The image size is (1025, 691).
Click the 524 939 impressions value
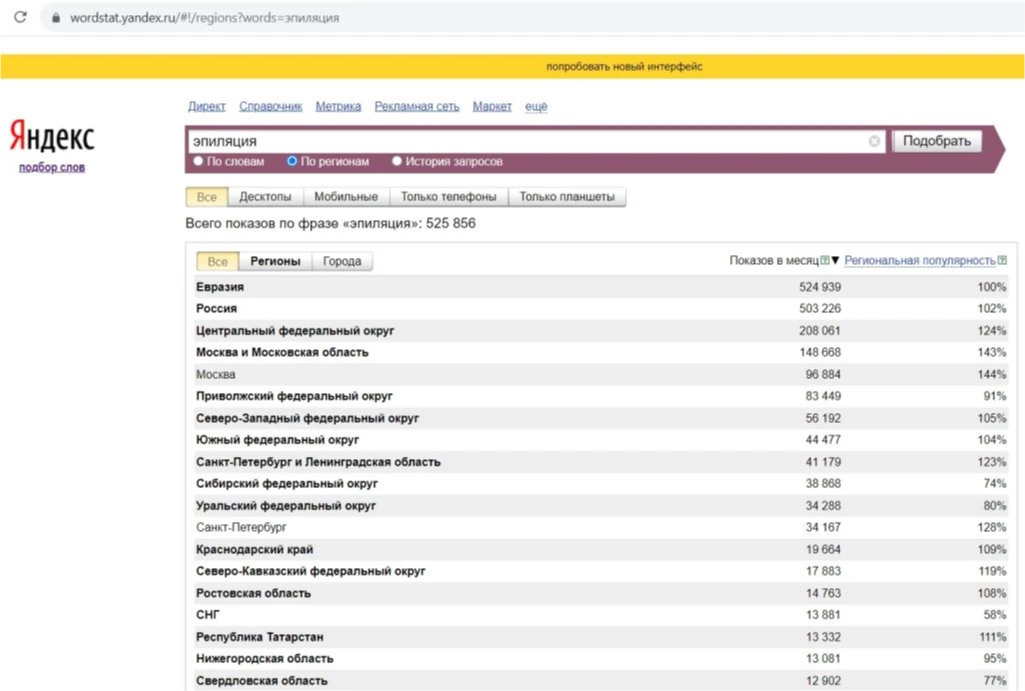pos(820,287)
